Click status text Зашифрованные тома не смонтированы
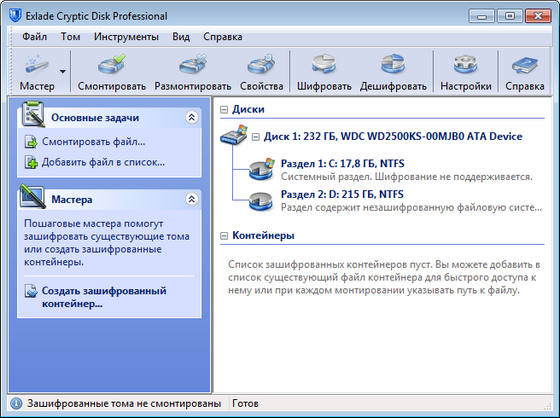 [x=124, y=404]
